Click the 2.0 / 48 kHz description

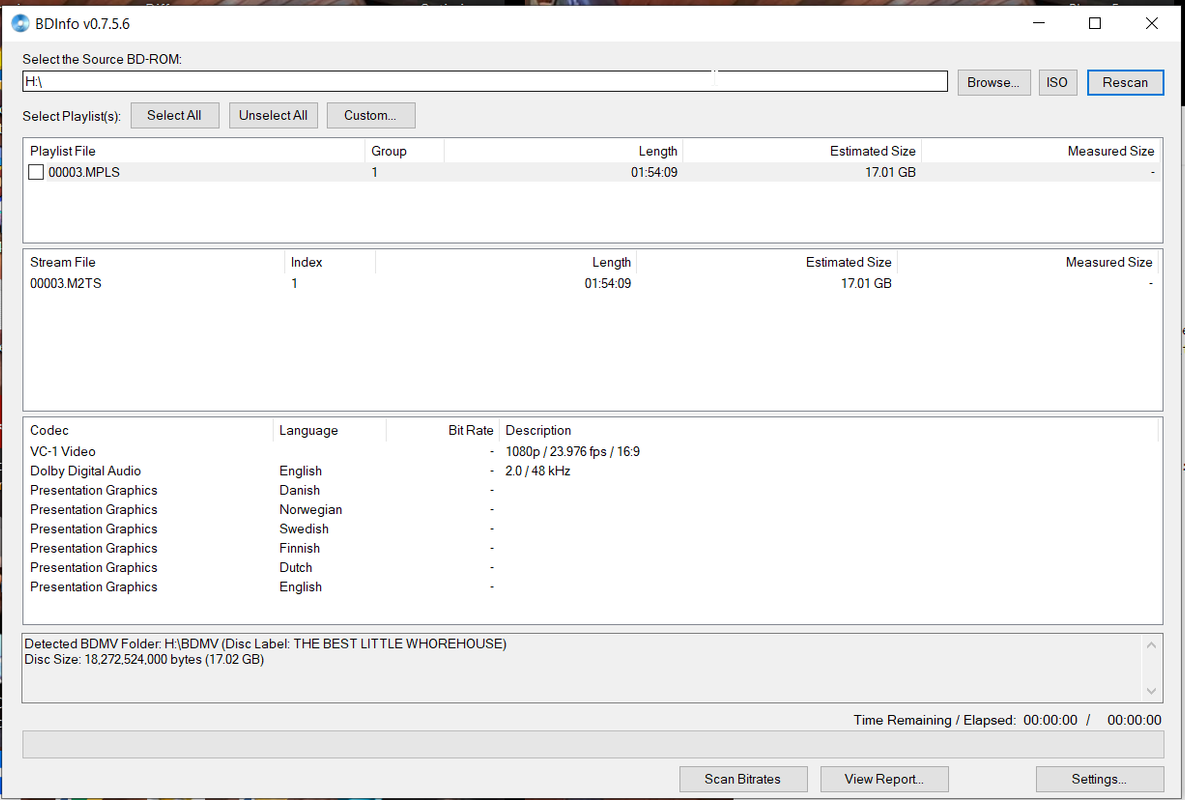tap(537, 471)
